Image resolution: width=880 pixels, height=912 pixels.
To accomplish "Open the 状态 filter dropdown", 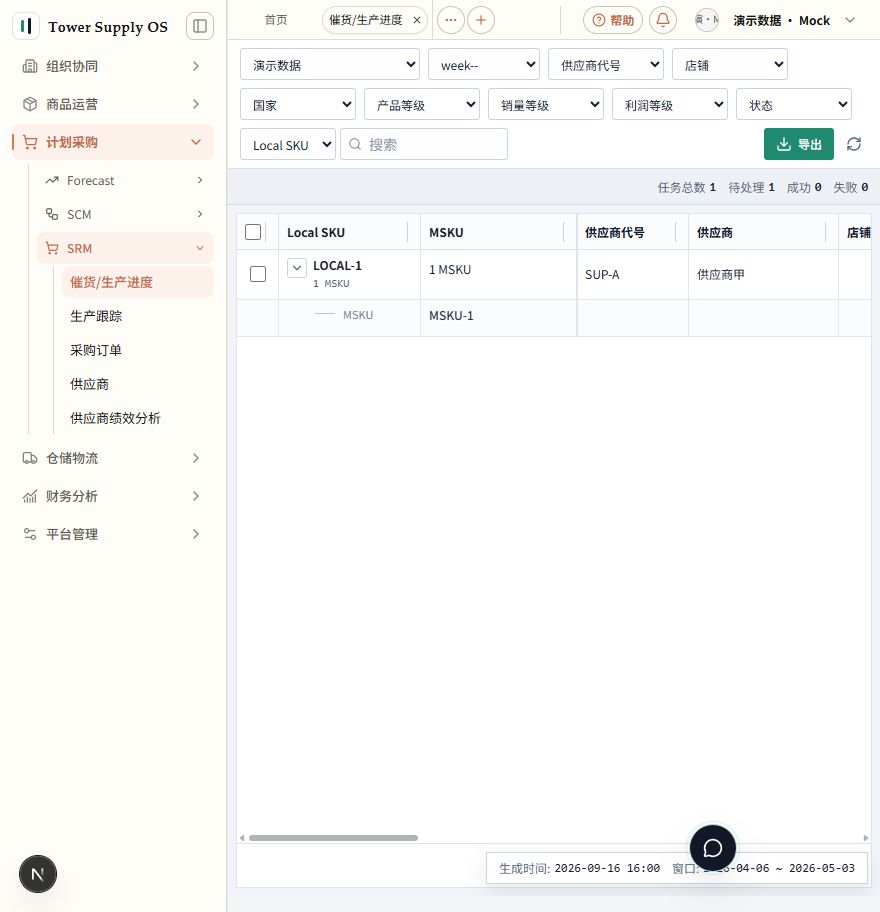I will (794, 105).
